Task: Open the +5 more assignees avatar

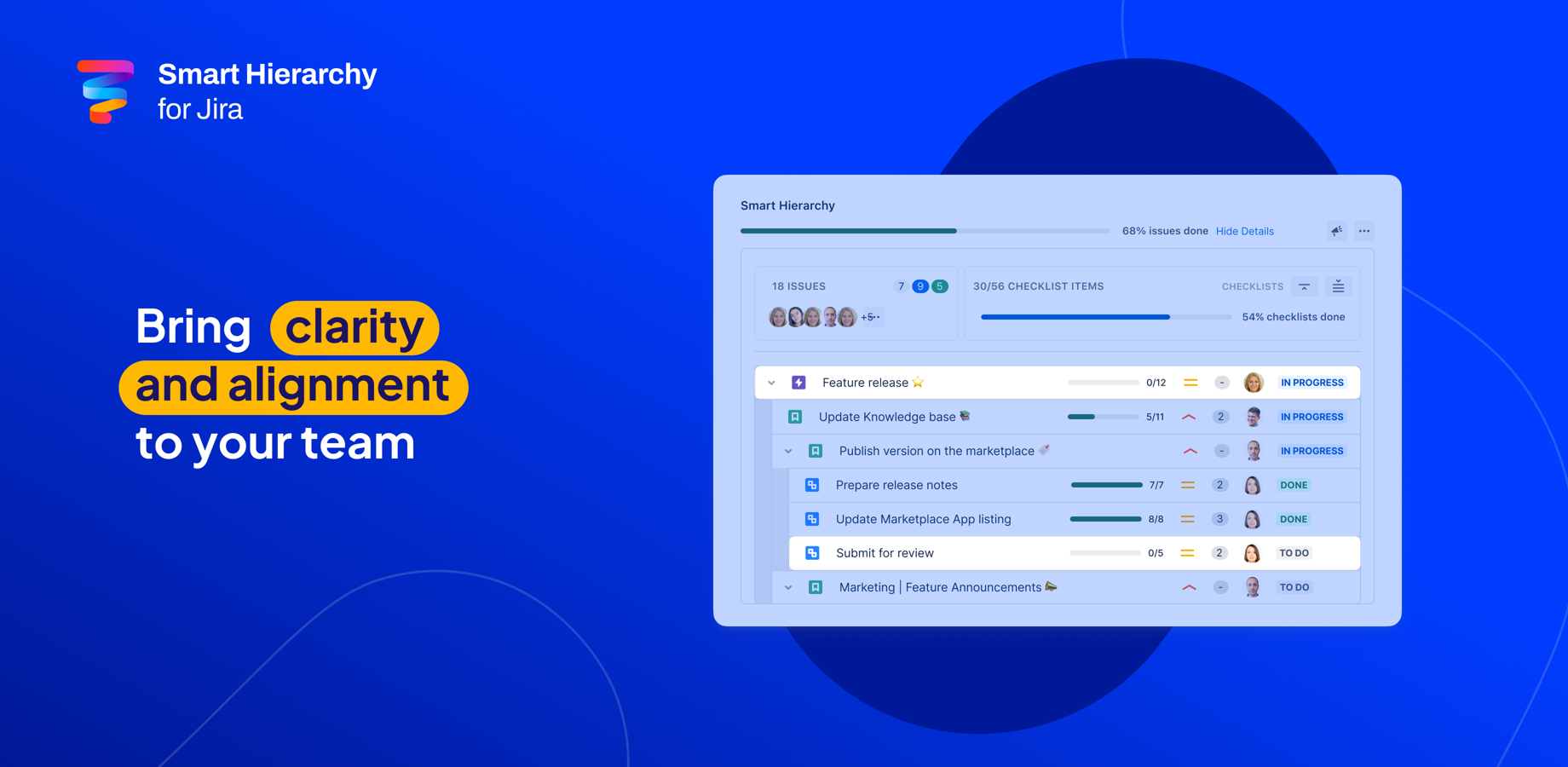Action: tap(872, 317)
